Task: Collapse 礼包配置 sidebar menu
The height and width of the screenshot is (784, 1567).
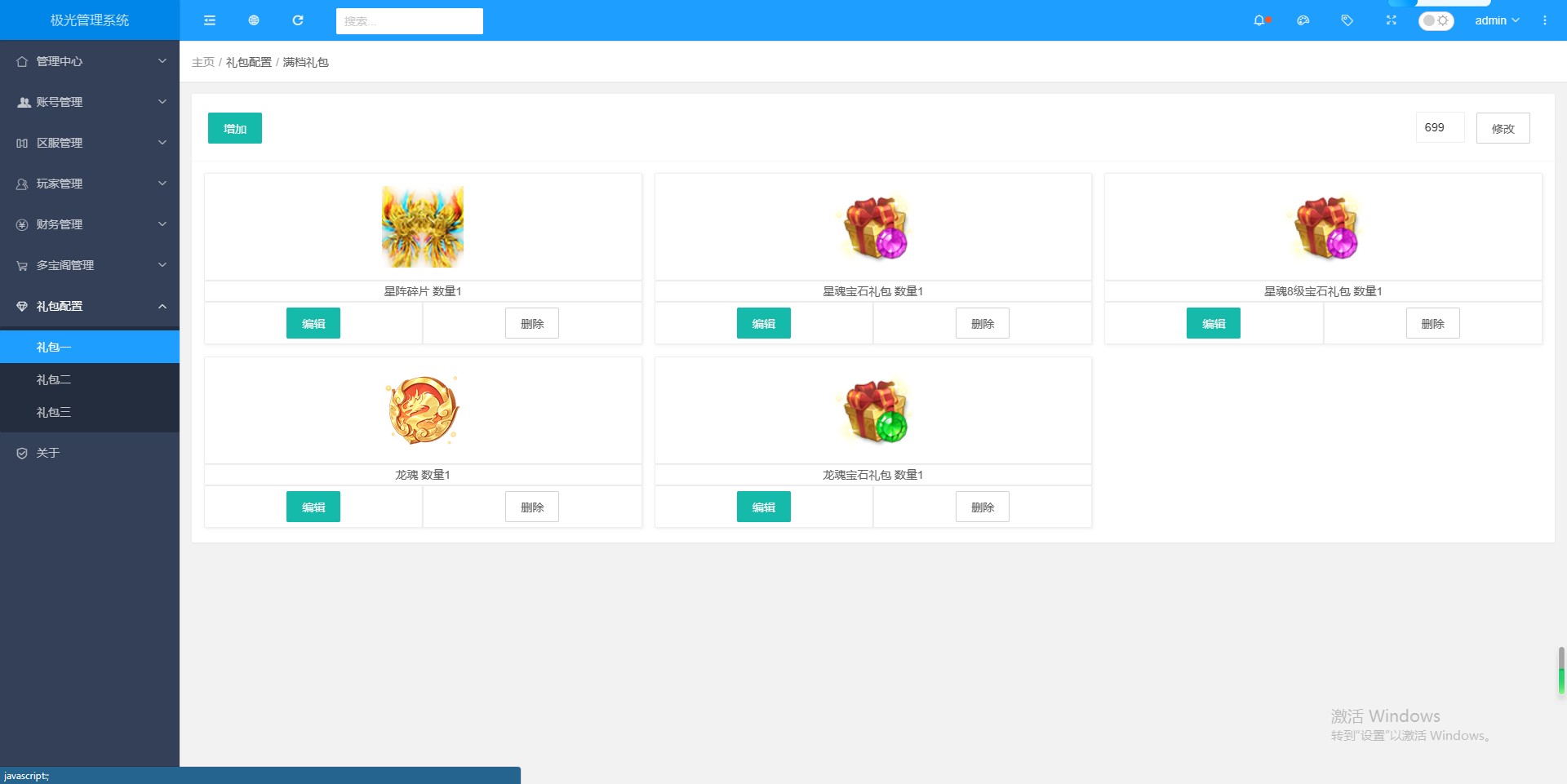Action: pyautogui.click(x=90, y=306)
